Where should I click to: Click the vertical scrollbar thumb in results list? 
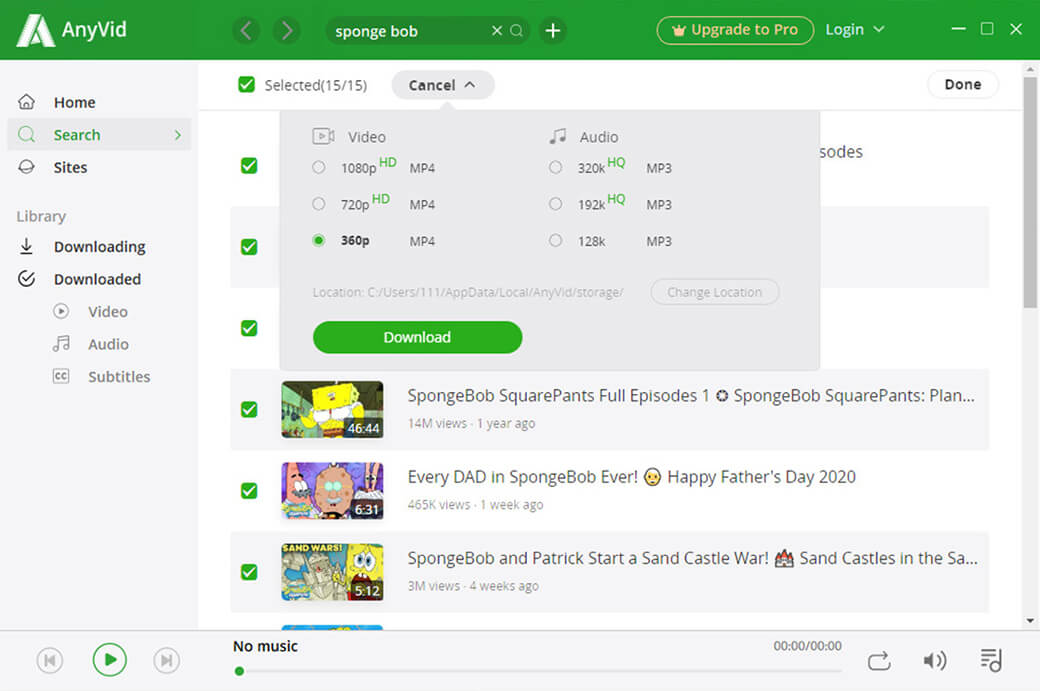click(1029, 191)
